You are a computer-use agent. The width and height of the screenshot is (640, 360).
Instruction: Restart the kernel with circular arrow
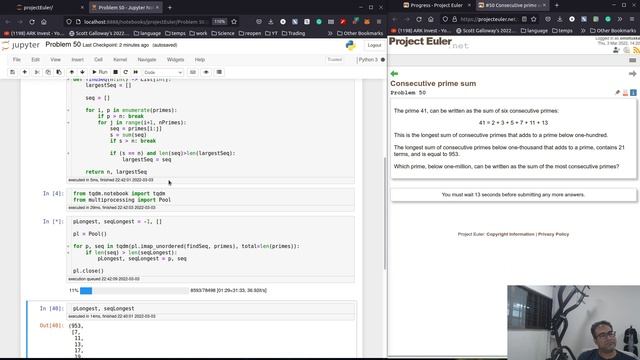(125, 72)
